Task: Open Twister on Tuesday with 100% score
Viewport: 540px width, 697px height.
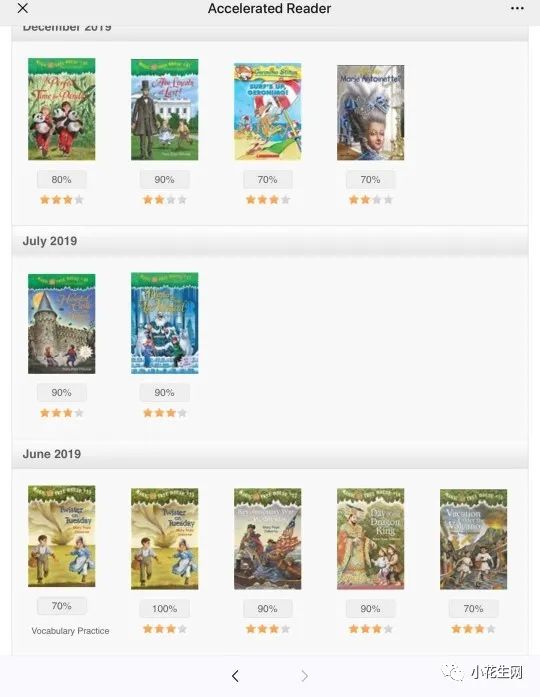Action: point(164,539)
